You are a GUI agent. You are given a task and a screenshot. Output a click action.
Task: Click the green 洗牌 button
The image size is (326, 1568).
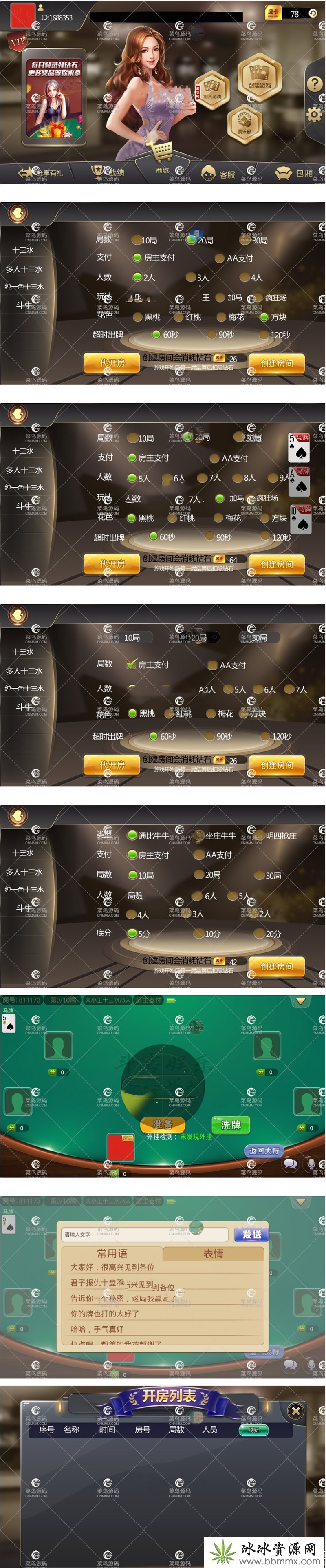[x=231, y=1125]
